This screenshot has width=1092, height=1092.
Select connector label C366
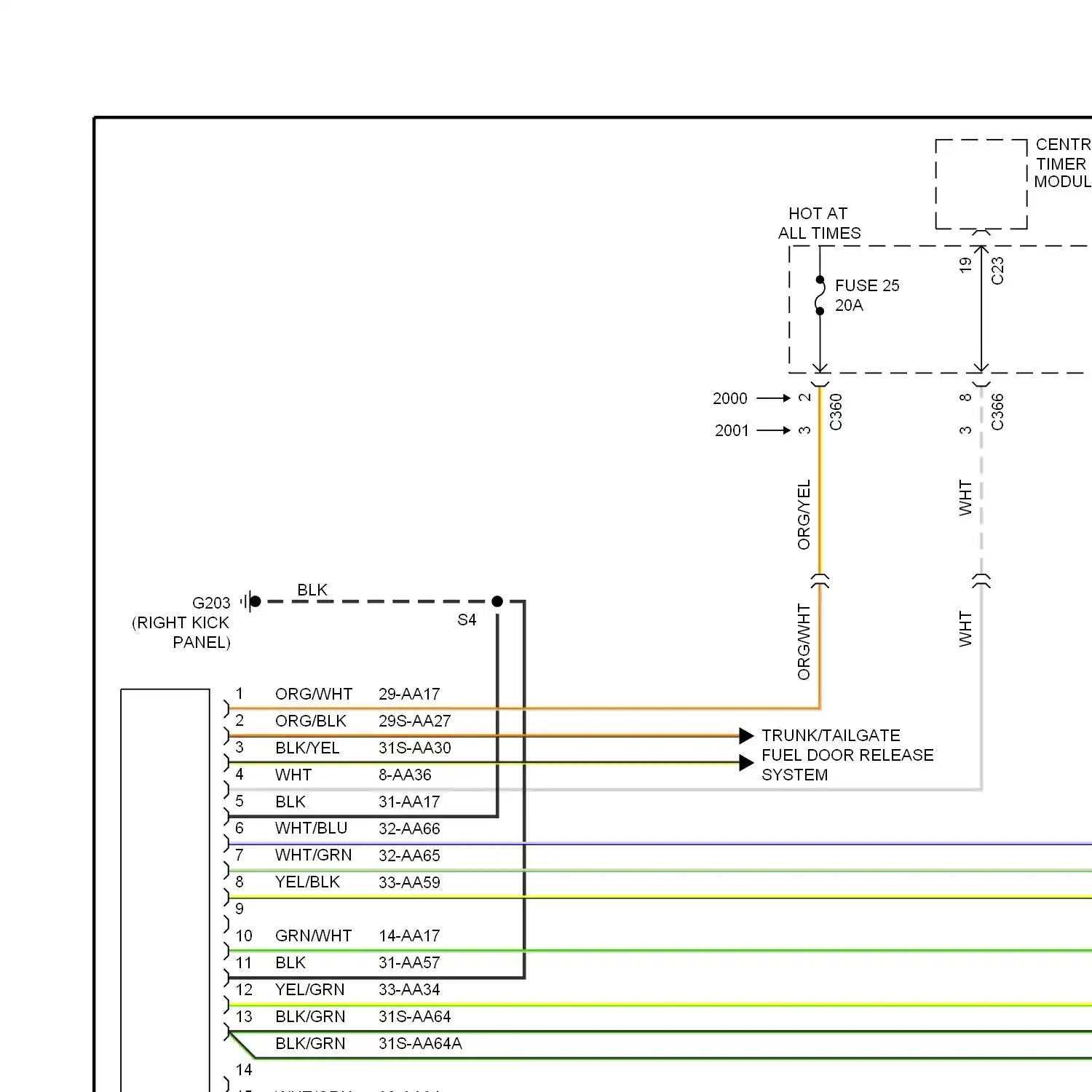tap(997, 412)
